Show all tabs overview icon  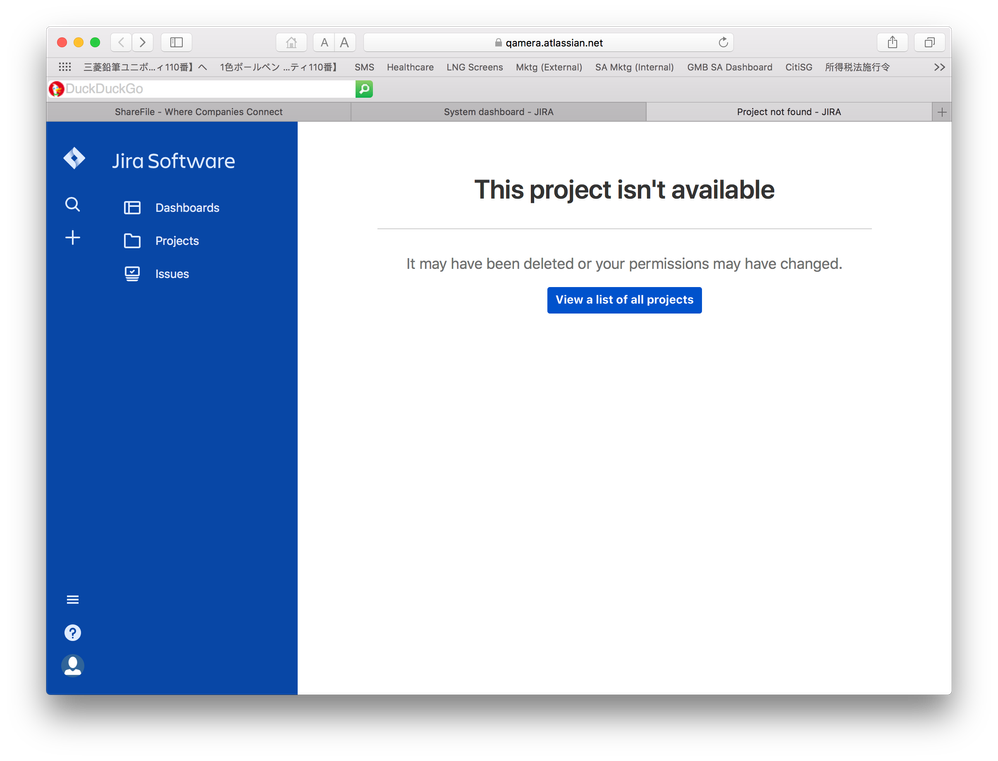[930, 43]
